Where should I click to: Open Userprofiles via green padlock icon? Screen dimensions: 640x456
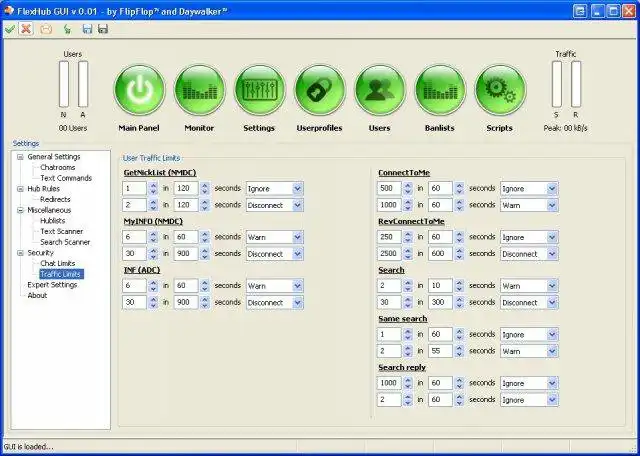pos(319,90)
